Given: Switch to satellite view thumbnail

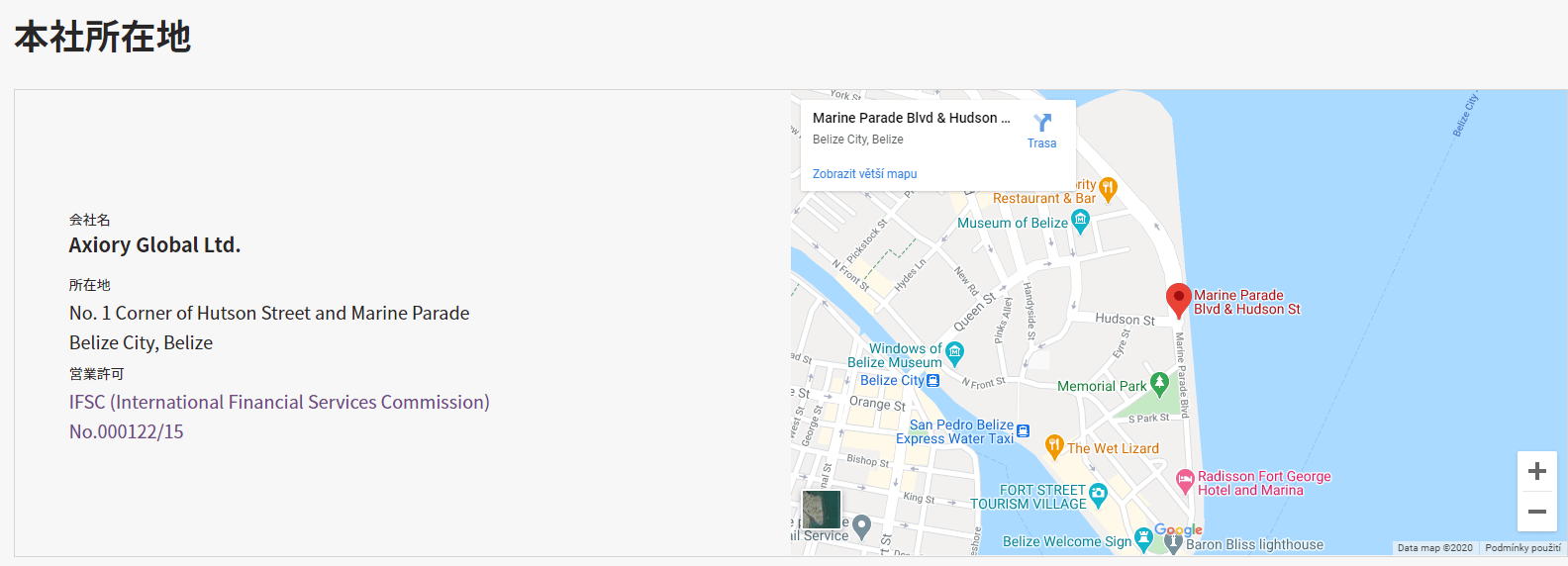Looking at the screenshot, I should (821, 510).
